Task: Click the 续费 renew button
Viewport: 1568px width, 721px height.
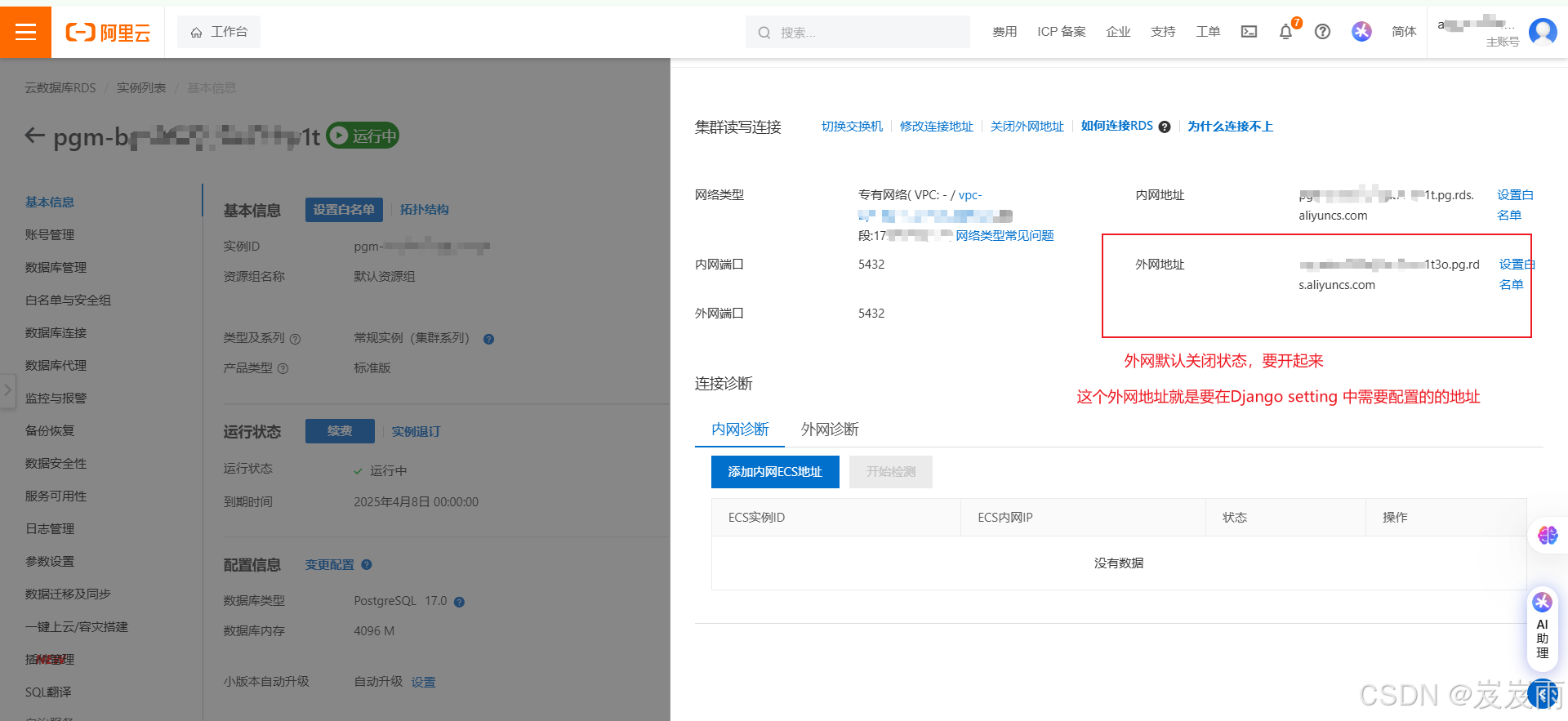Action: pyautogui.click(x=340, y=431)
